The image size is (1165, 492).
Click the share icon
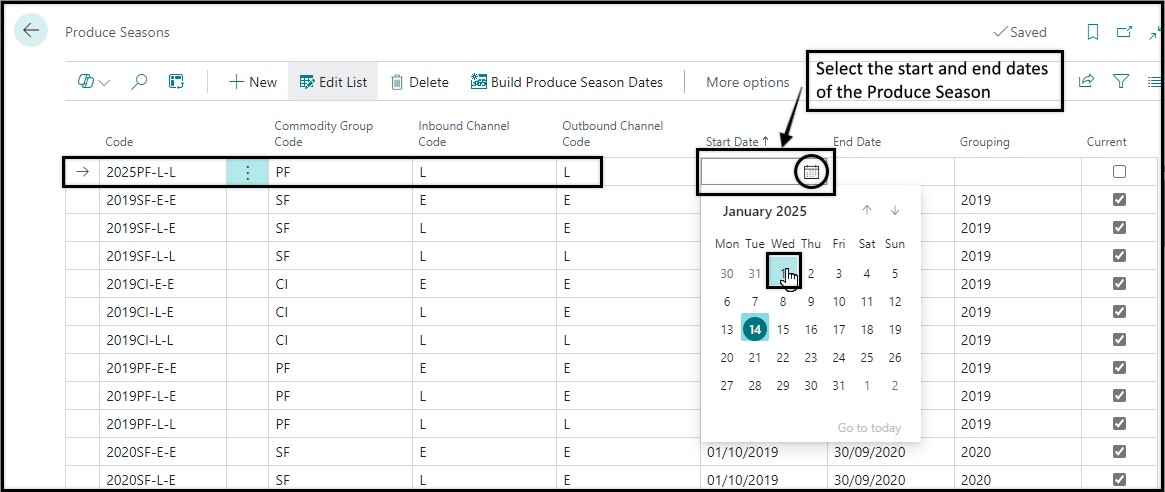tap(1086, 82)
